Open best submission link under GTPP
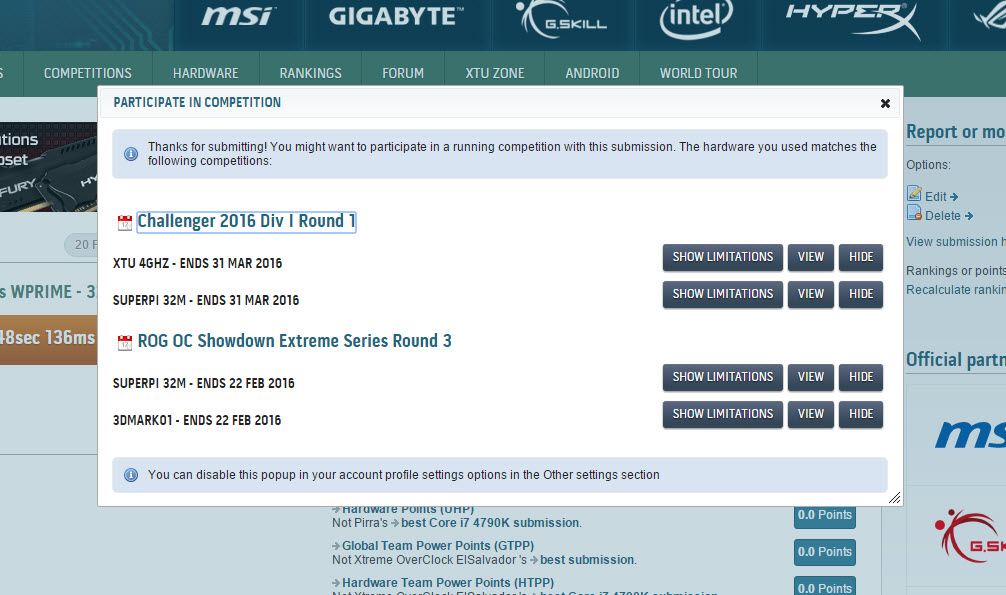 [x=587, y=560]
